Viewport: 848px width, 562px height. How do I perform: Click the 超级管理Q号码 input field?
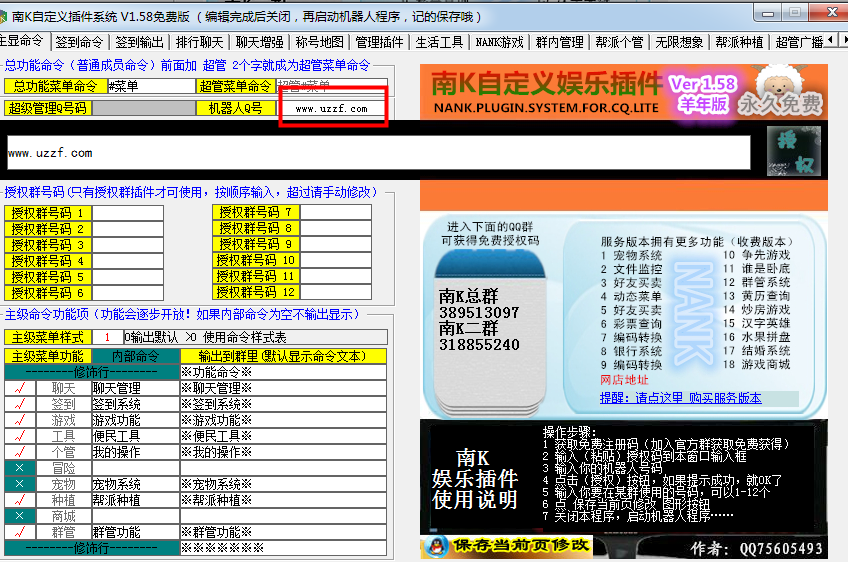[x=144, y=108]
